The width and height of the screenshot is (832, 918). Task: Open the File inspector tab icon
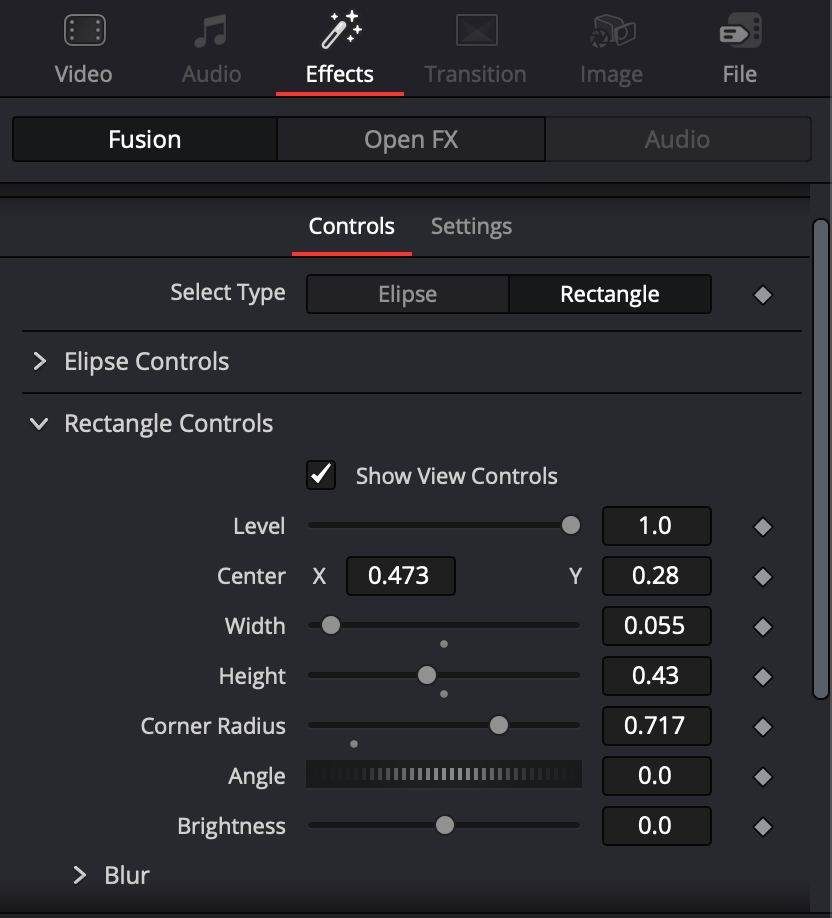click(741, 30)
